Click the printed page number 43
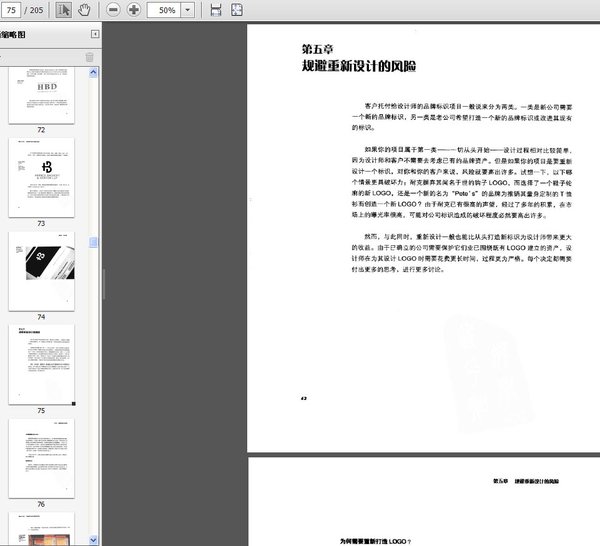This screenshot has height=546, width=600. 304,398
